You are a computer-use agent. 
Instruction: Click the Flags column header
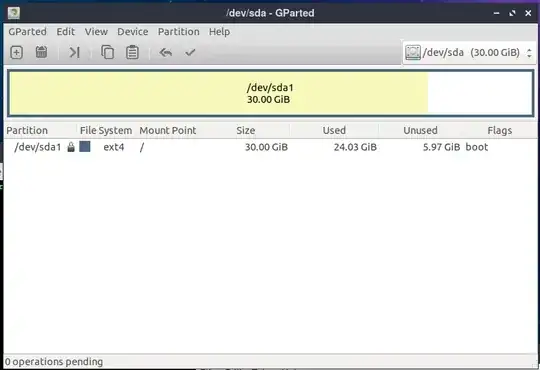point(499,130)
